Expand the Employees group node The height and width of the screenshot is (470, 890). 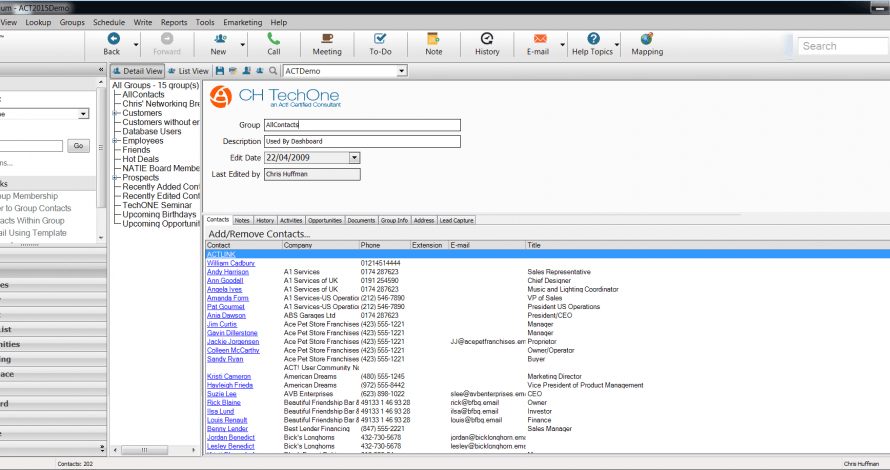tap(115, 141)
